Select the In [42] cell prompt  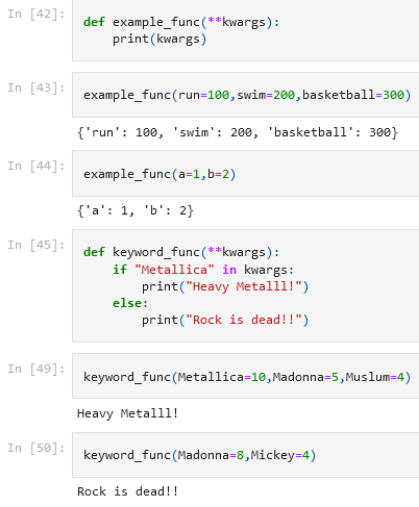click(36, 14)
